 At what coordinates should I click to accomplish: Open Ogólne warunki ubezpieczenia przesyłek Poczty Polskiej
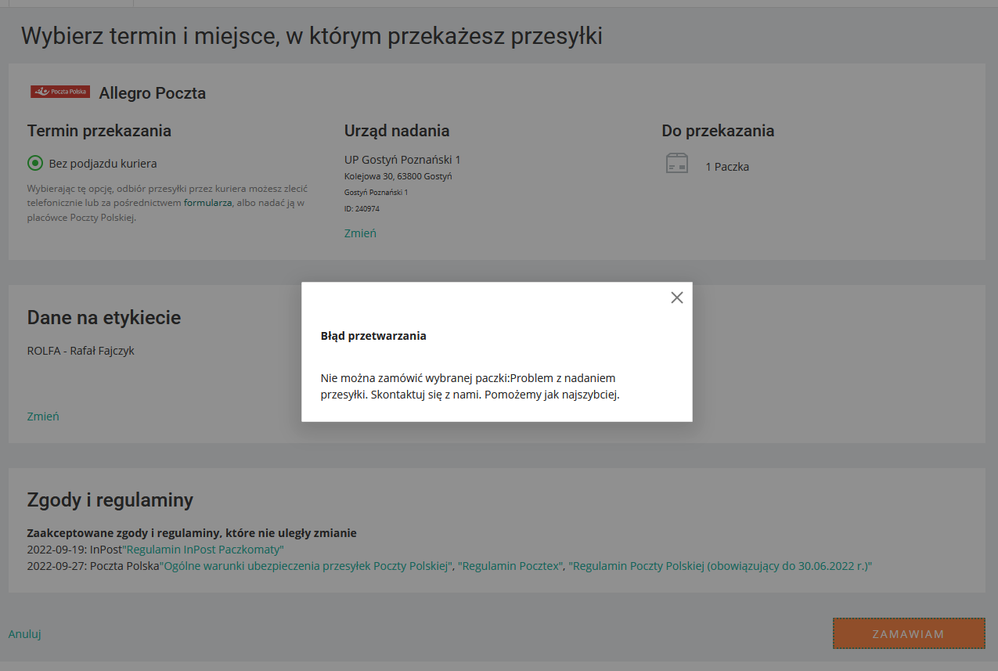click(306, 566)
